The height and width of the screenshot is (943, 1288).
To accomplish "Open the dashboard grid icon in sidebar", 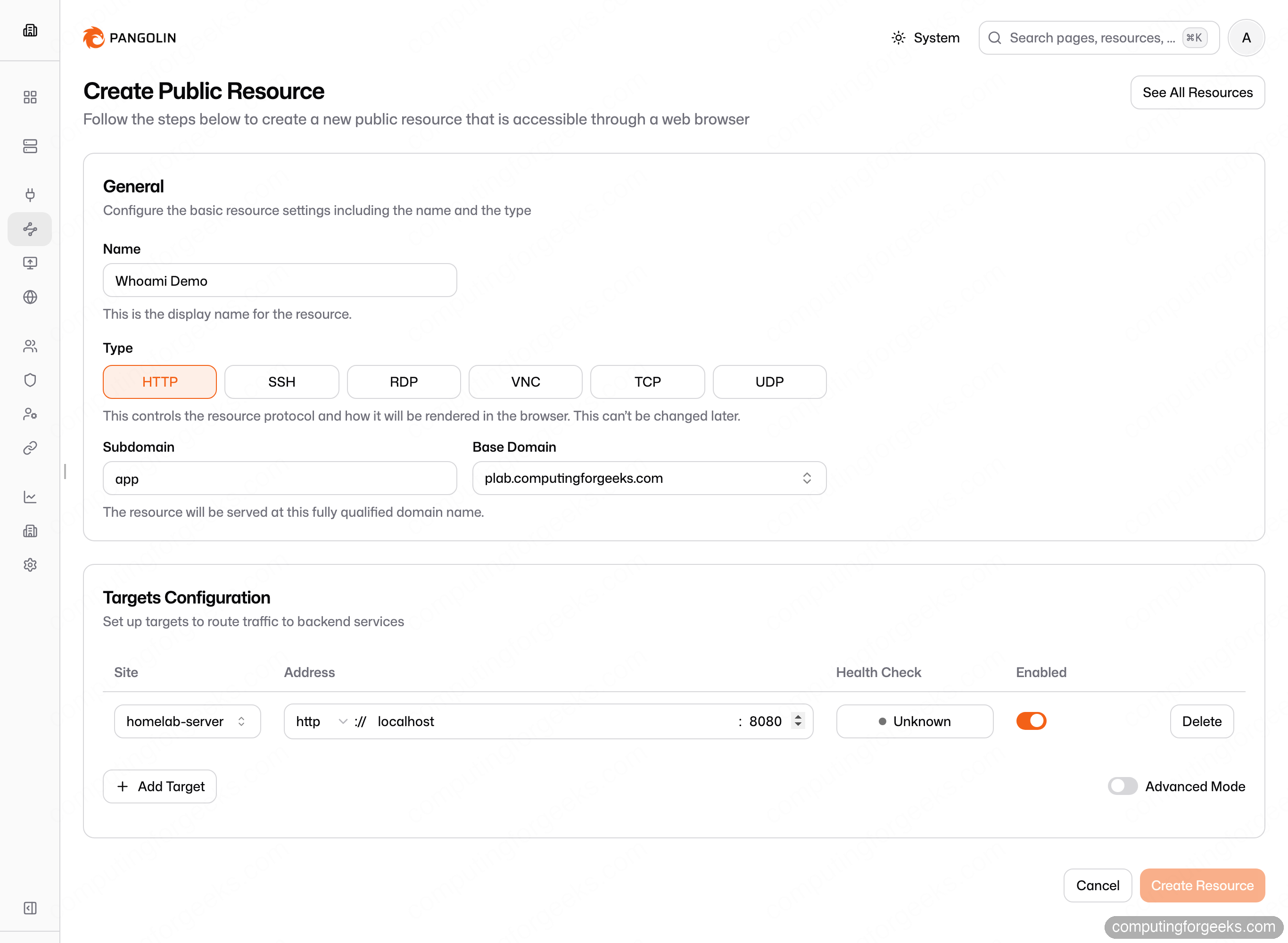I will (30, 97).
